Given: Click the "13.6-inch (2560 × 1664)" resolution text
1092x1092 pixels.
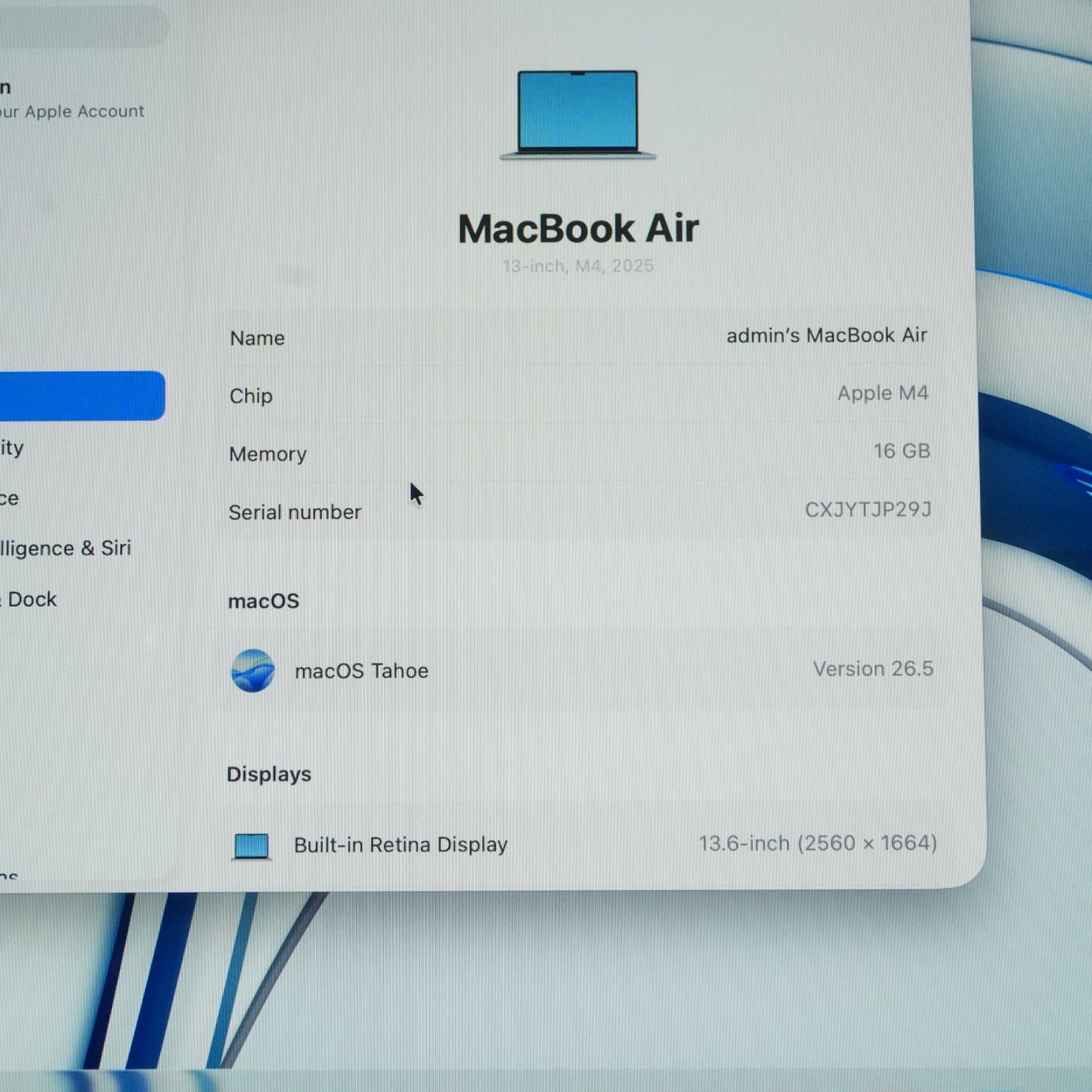Looking at the screenshot, I should (818, 843).
